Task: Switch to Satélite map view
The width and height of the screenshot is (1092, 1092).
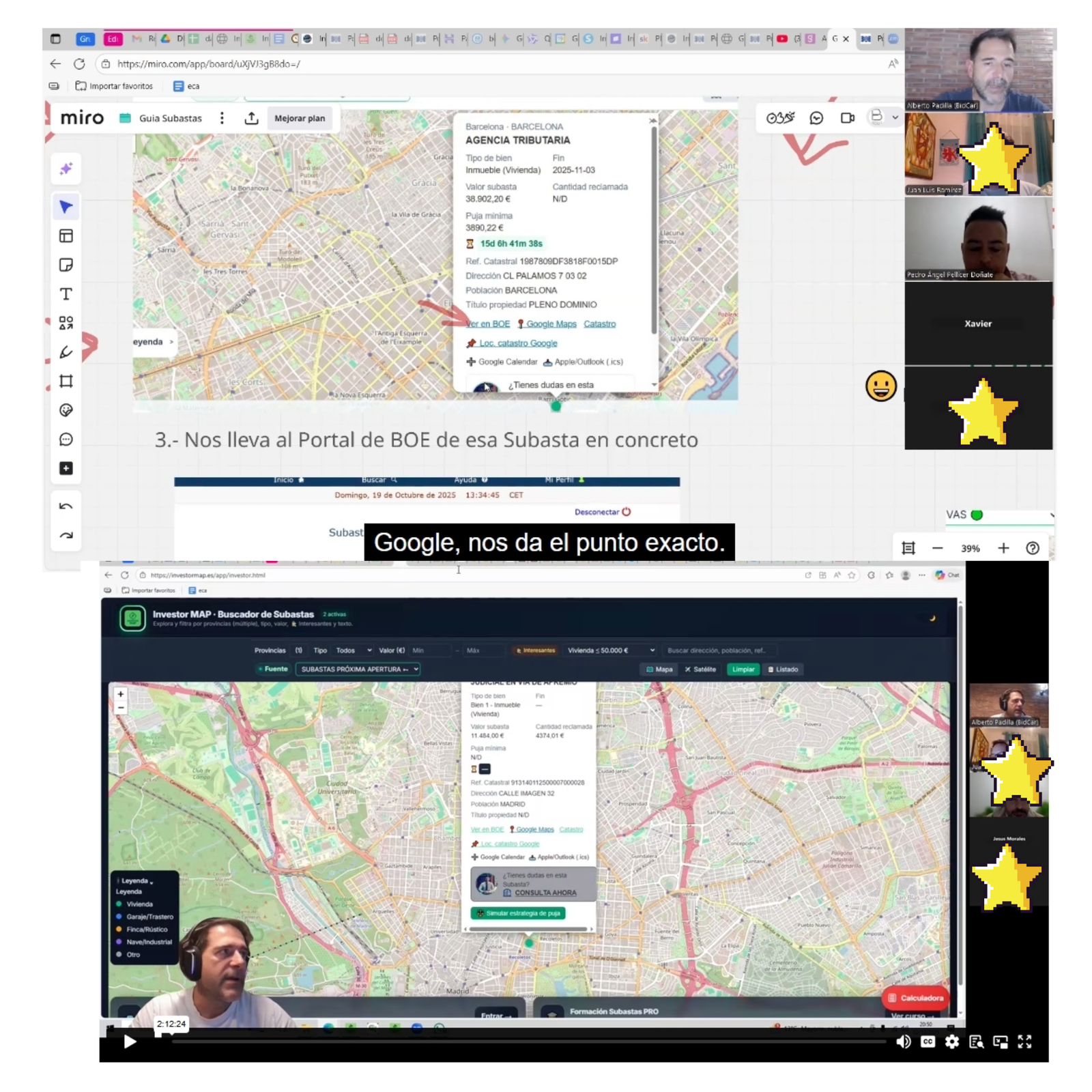Action: coord(700,670)
